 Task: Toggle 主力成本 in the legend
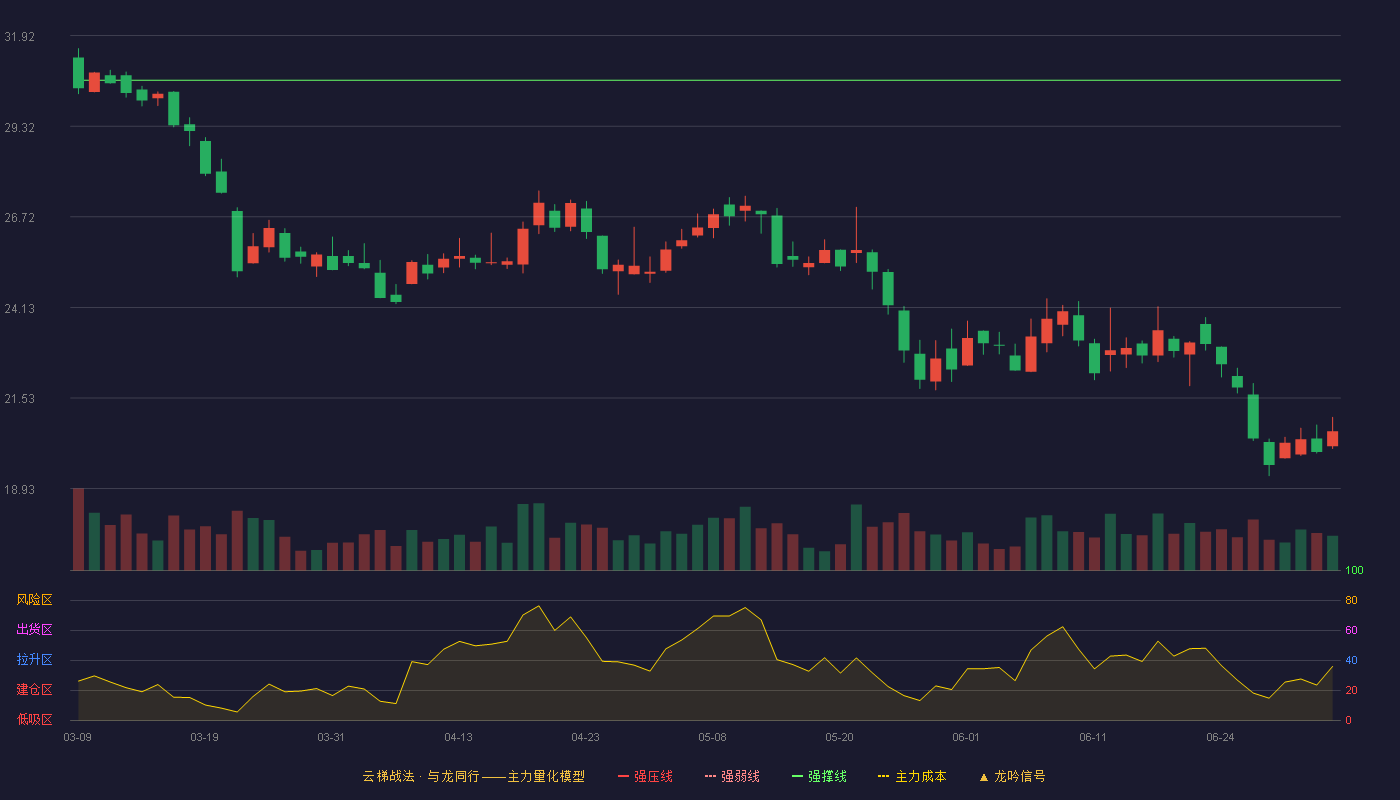(x=911, y=776)
